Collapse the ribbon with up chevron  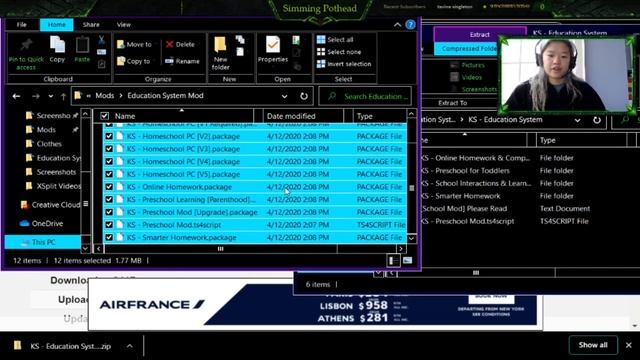pyautogui.click(x=397, y=24)
